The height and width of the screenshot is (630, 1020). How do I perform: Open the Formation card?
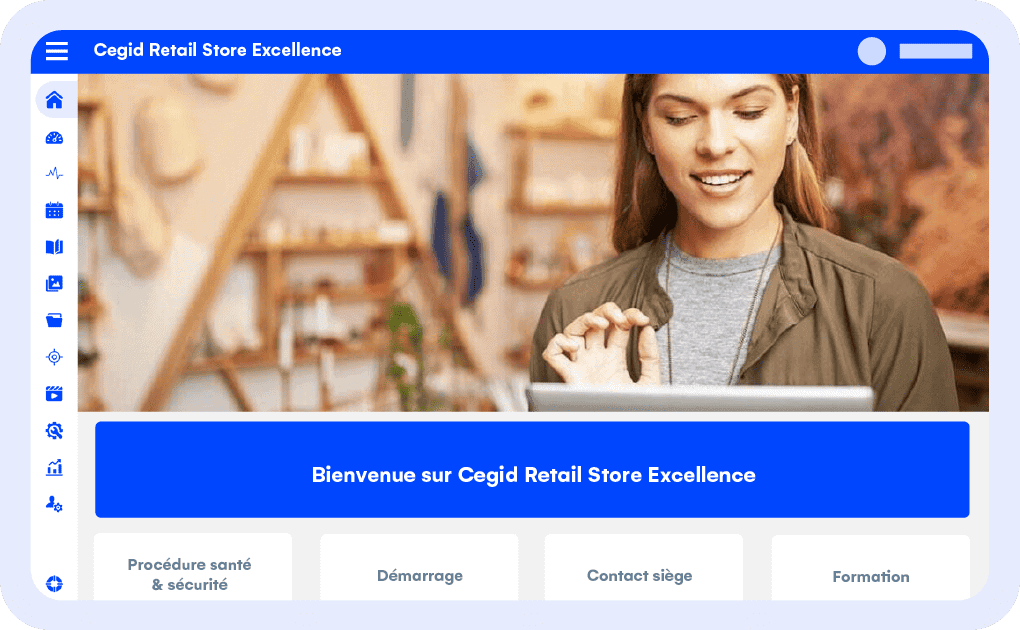click(870, 568)
